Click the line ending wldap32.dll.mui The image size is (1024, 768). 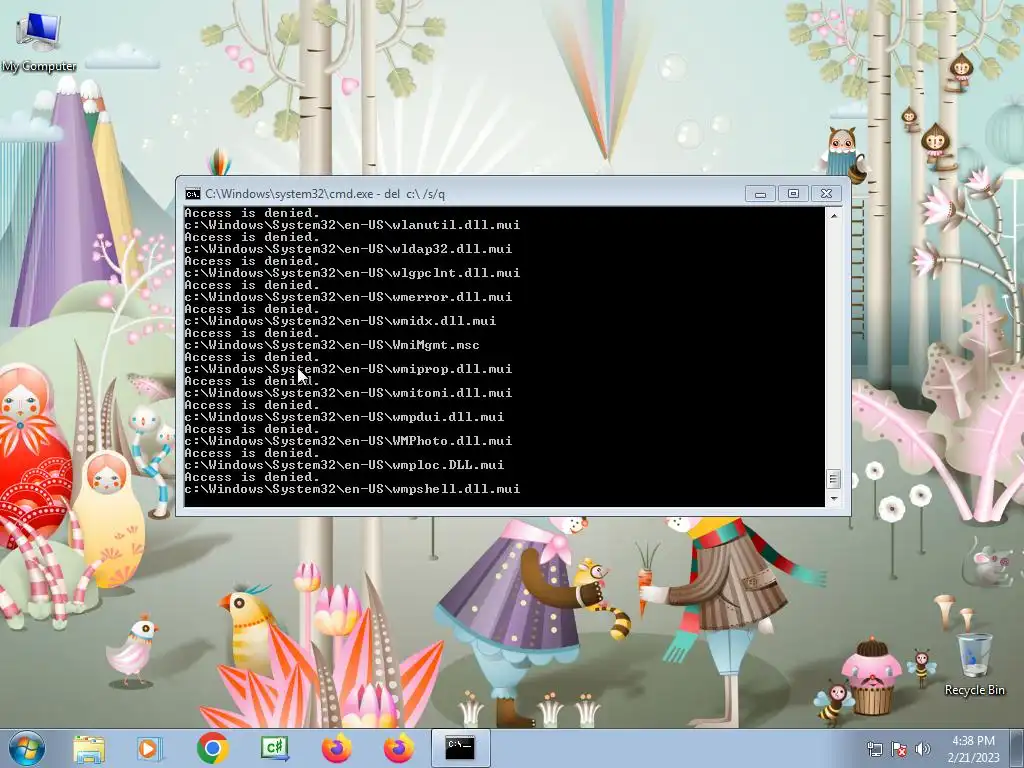pos(348,249)
